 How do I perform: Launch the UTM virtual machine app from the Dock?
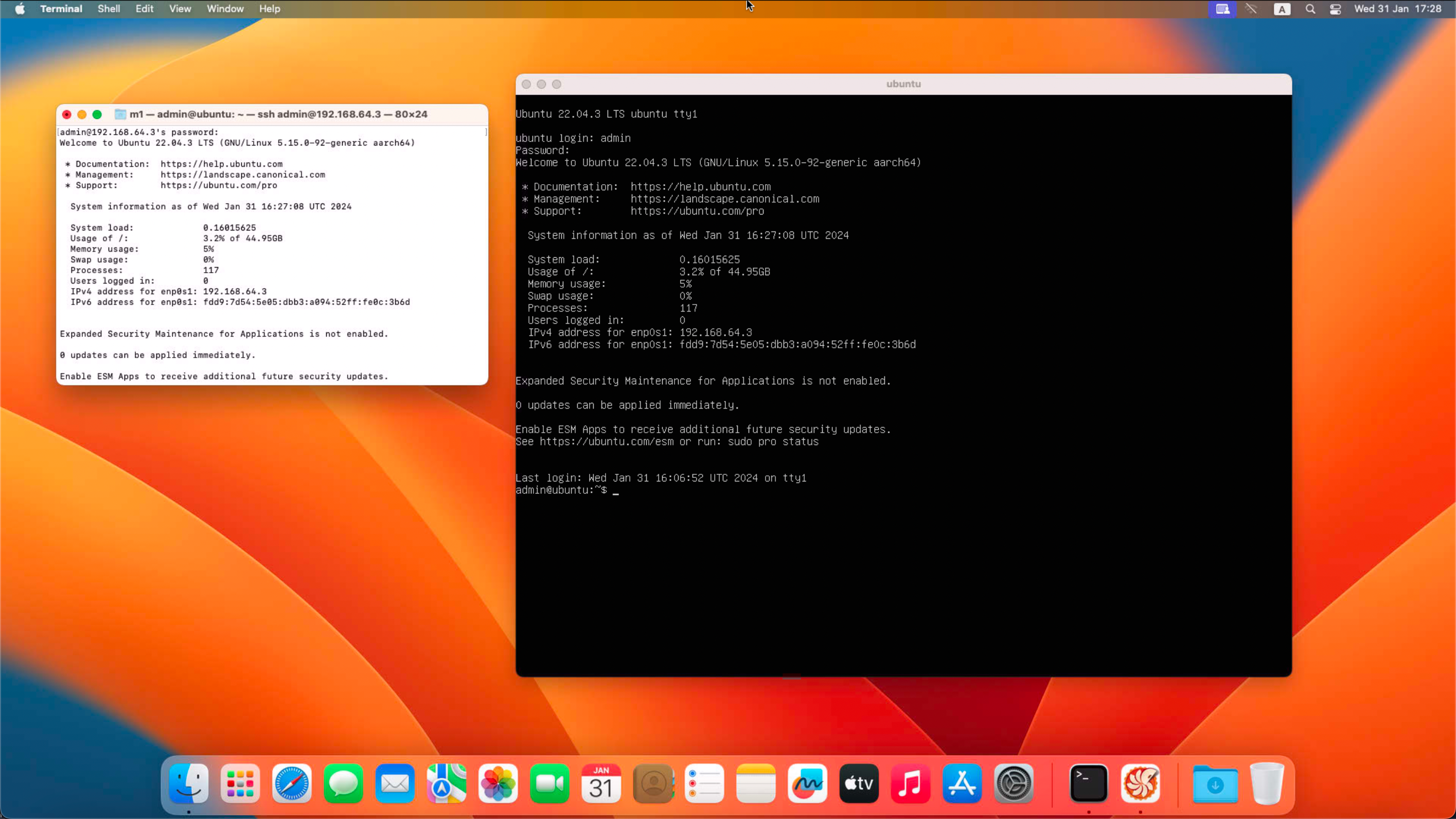tap(1141, 784)
